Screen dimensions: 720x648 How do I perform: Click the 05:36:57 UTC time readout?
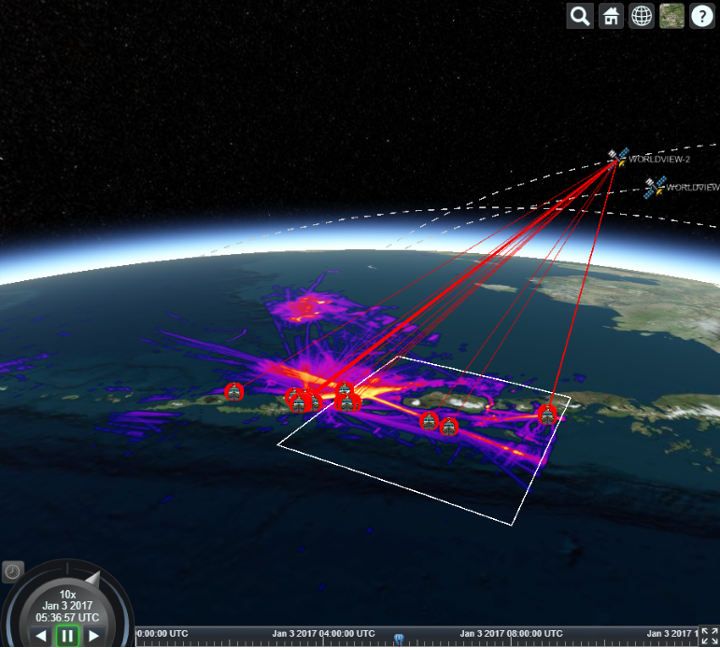click(68, 617)
